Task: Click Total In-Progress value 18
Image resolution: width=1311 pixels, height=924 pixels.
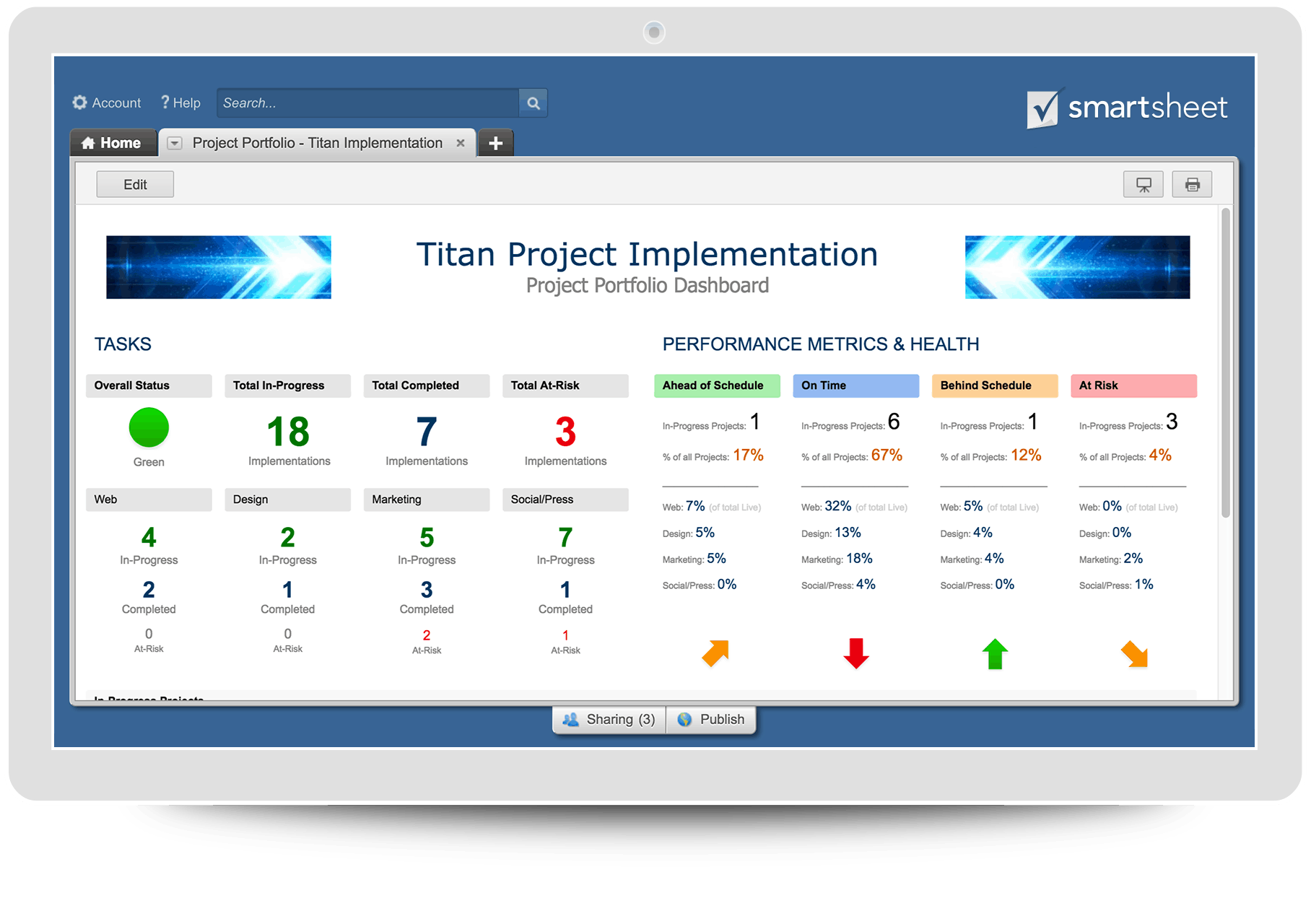Action: click(288, 432)
